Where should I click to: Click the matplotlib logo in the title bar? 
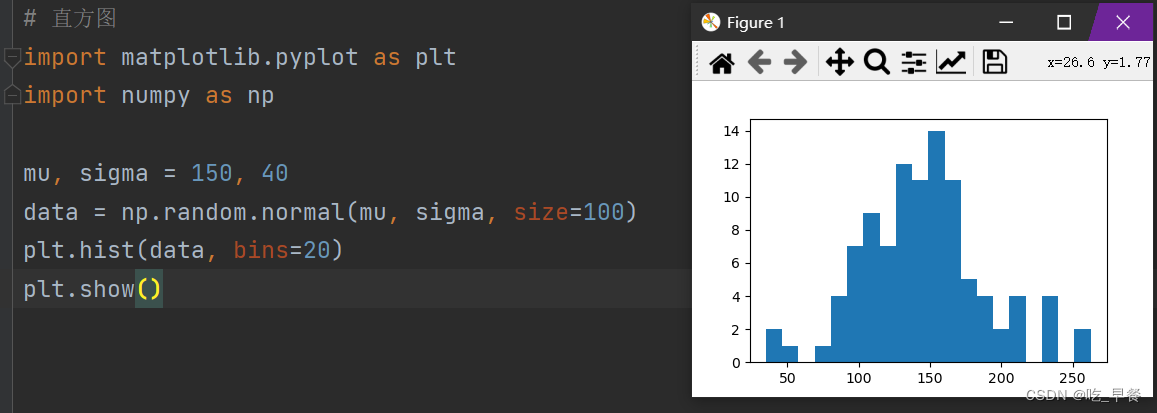coord(711,22)
